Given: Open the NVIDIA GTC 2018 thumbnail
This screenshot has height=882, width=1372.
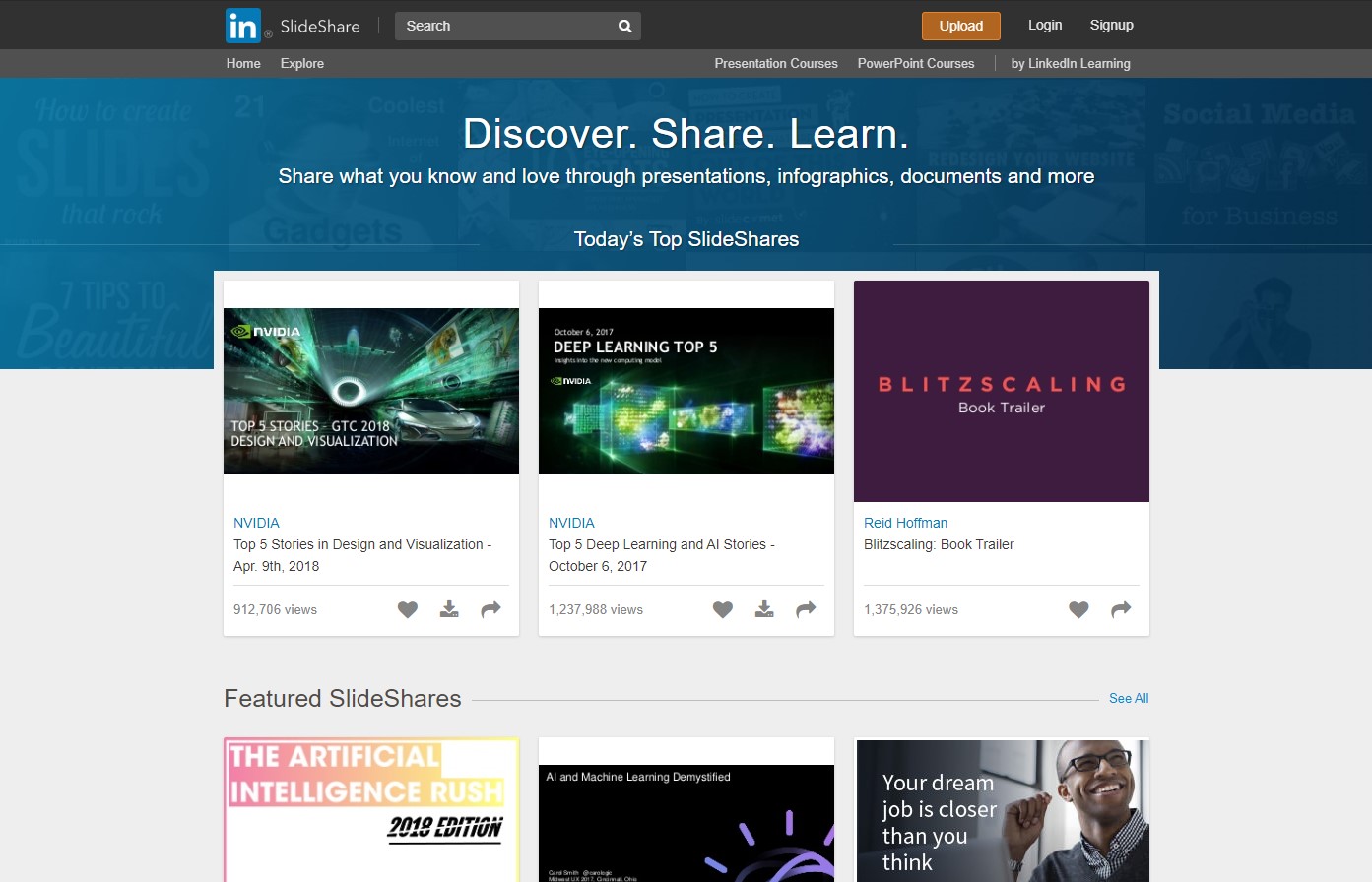Looking at the screenshot, I should click(x=371, y=391).
